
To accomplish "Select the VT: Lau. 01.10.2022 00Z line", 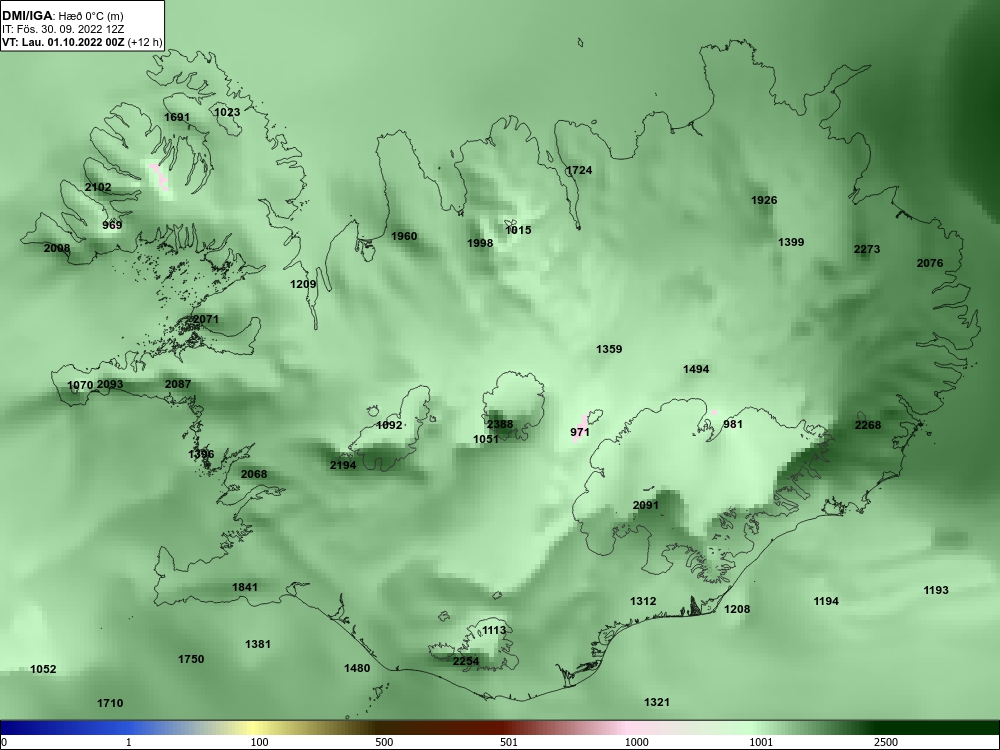I will (64, 43).
